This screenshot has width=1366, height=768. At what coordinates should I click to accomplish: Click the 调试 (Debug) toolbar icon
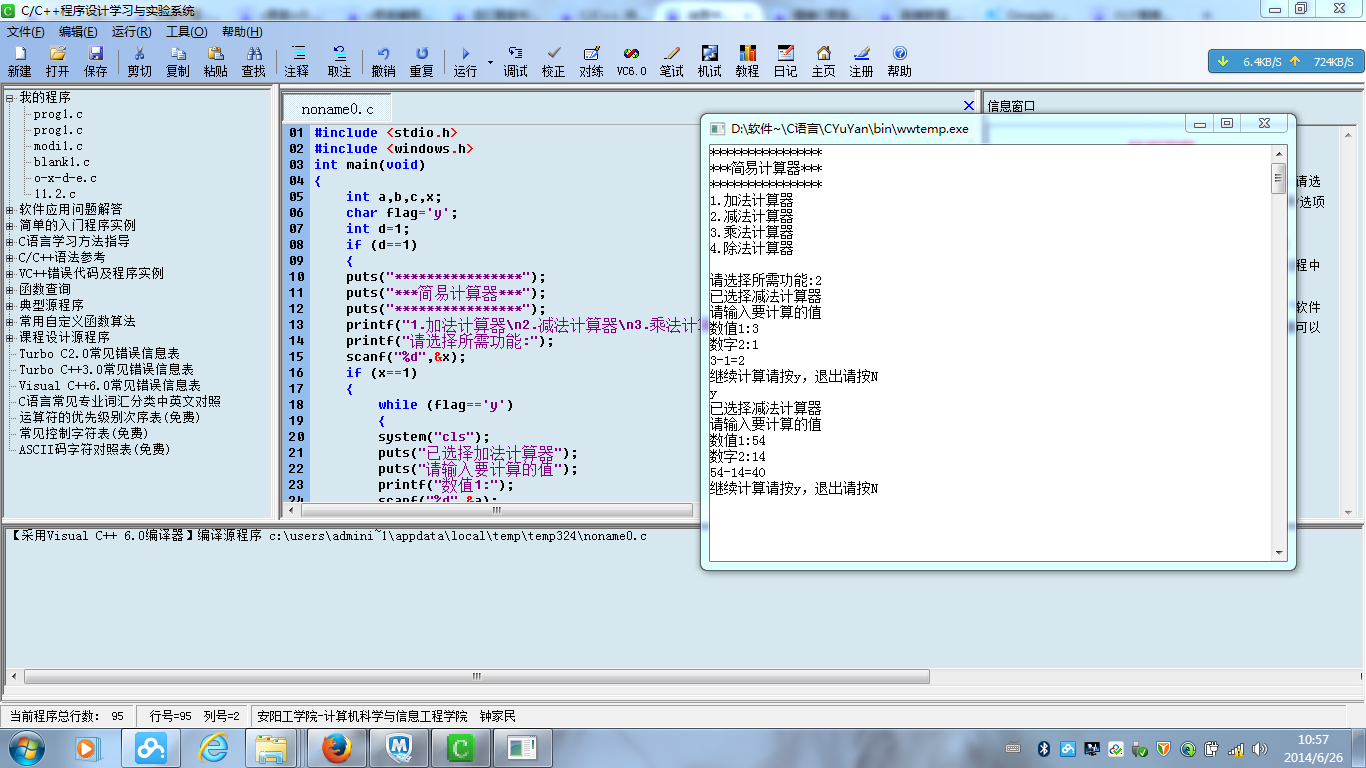[515, 61]
